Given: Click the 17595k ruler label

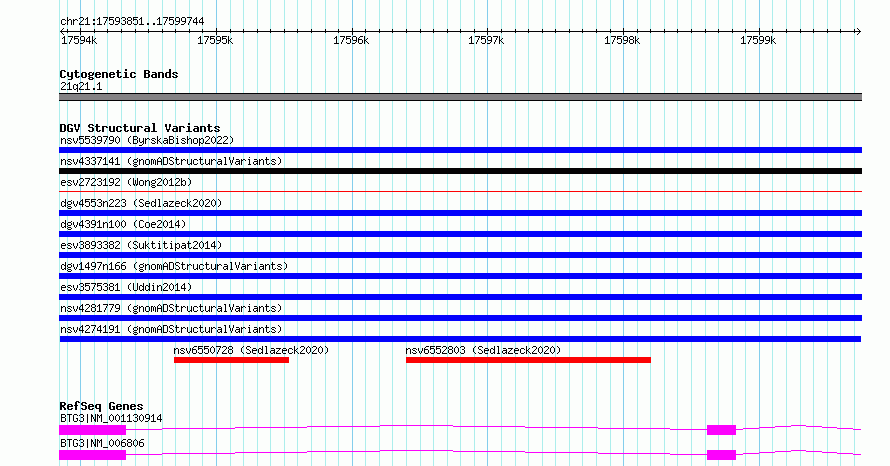Looking at the screenshot, I should pos(215,40).
